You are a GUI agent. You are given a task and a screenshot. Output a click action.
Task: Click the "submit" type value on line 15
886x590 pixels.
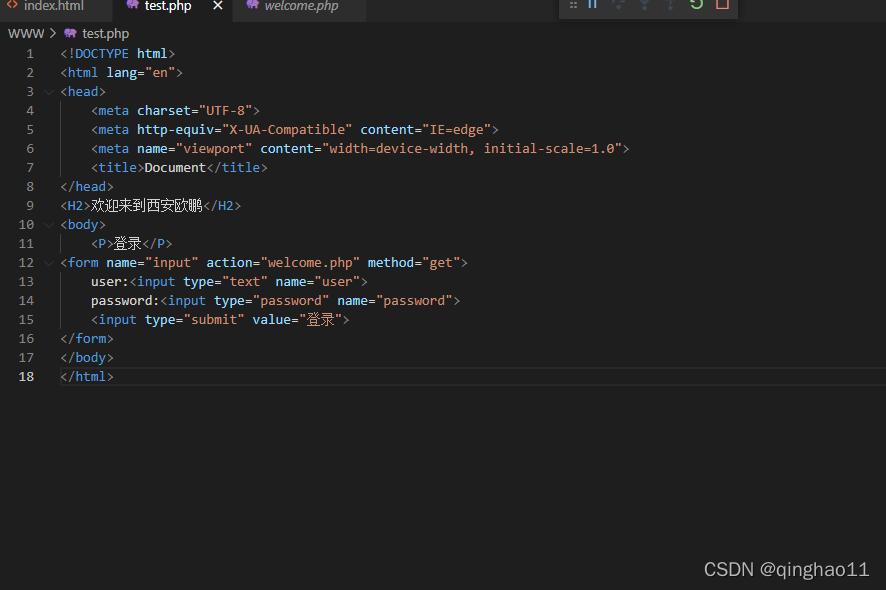coord(214,320)
